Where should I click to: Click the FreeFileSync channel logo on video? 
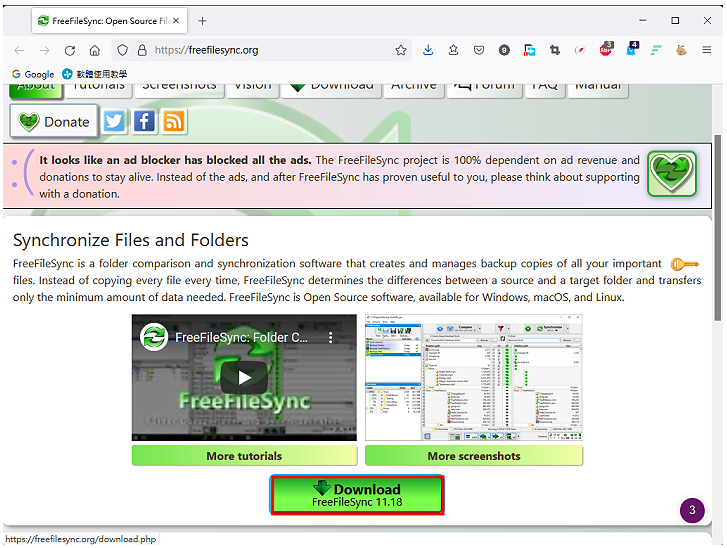(x=153, y=337)
